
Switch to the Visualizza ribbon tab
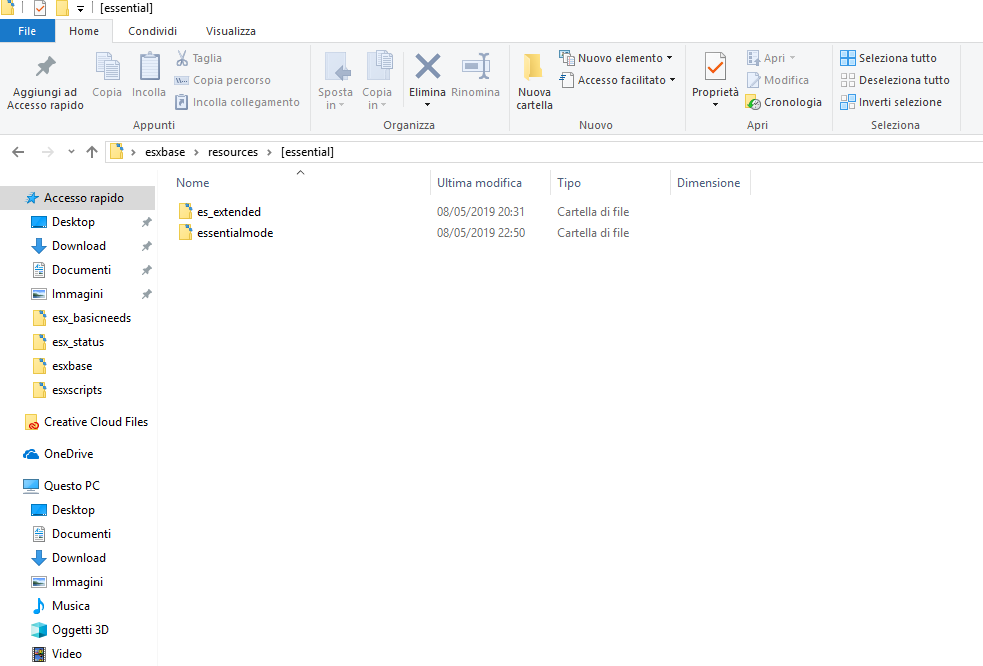point(230,31)
